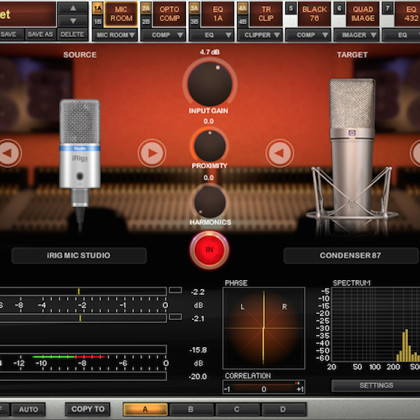This screenshot has height=420, width=420.
Task: Toggle slot 5 chain button
Action: click(x=291, y=8)
